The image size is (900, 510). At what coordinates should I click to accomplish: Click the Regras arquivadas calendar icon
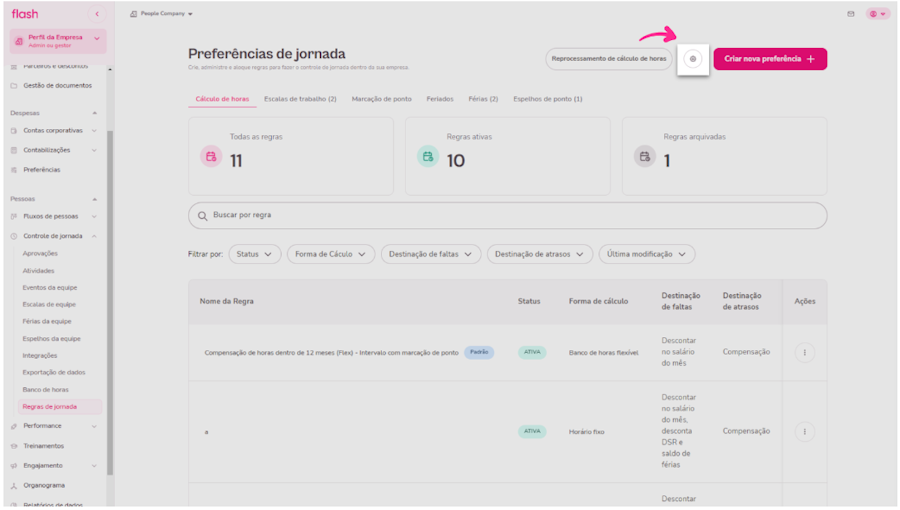click(x=645, y=156)
